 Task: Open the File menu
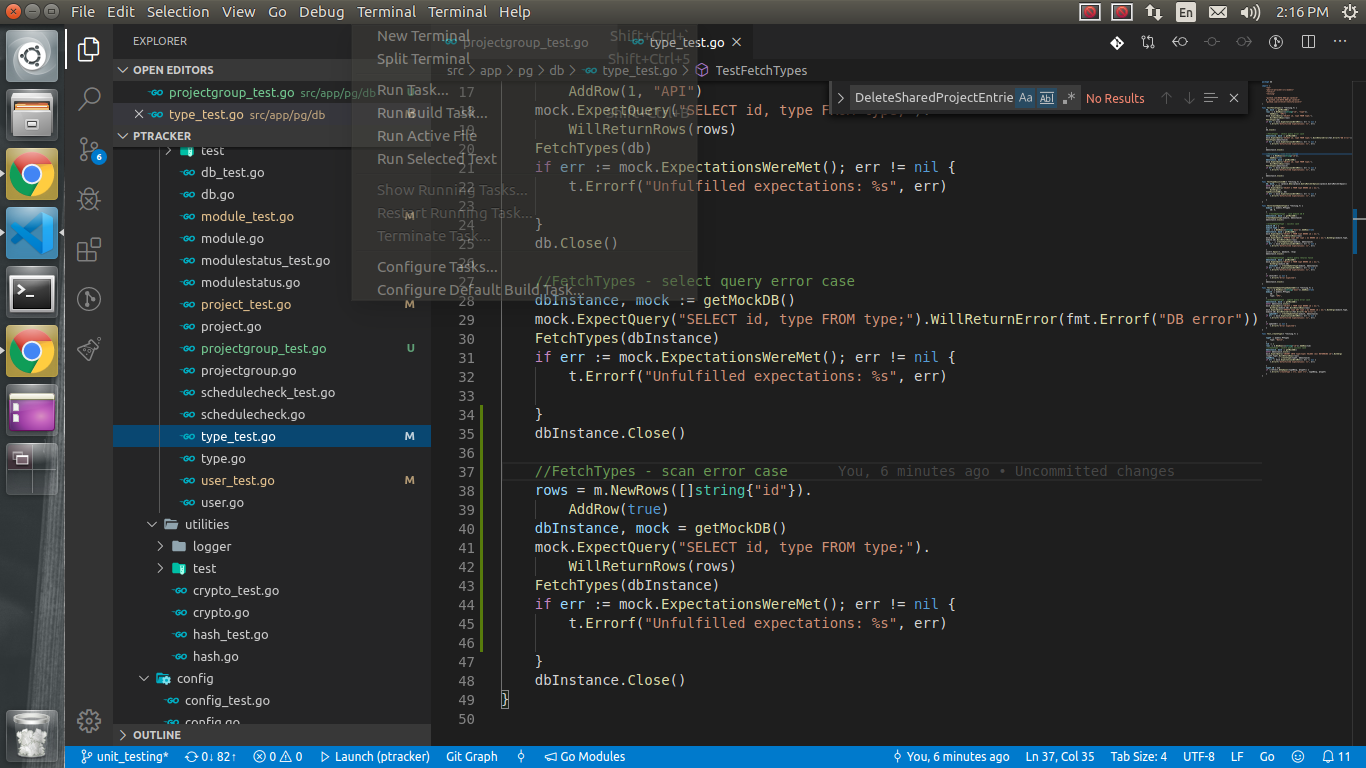(83, 12)
